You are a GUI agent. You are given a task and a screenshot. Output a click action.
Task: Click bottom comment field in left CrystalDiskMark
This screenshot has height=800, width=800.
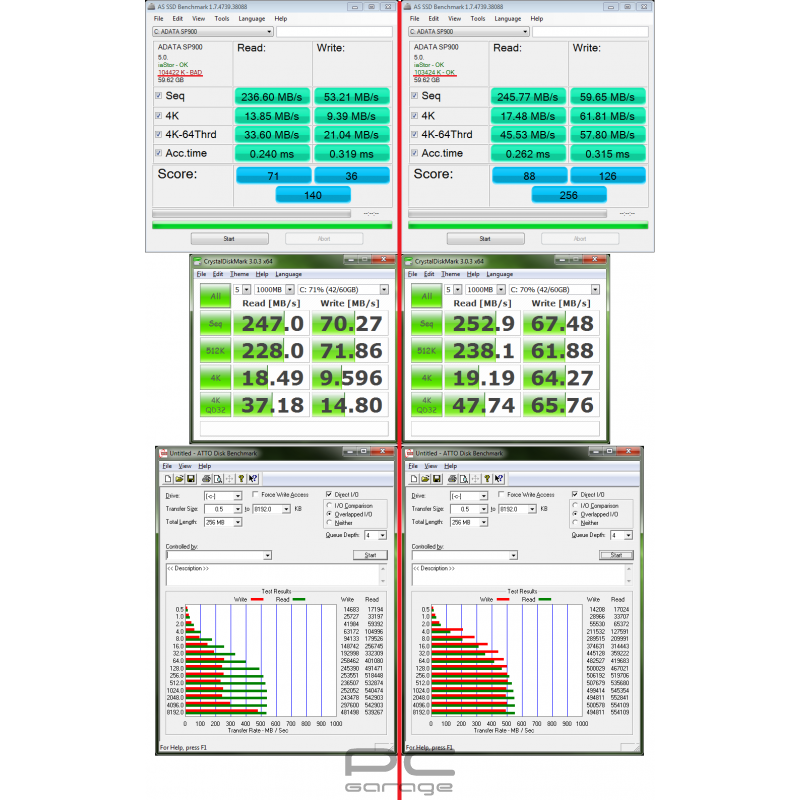(x=294, y=429)
